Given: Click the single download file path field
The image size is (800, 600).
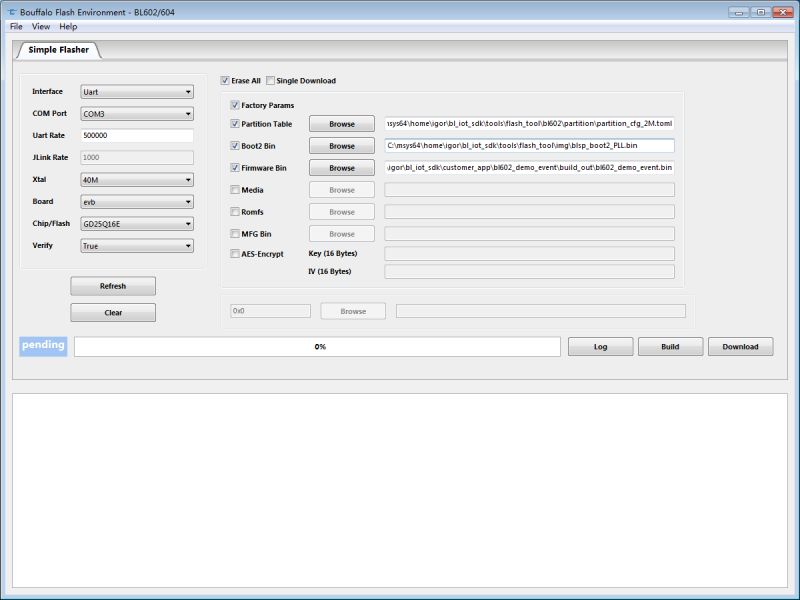Looking at the screenshot, I should click(541, 311).
